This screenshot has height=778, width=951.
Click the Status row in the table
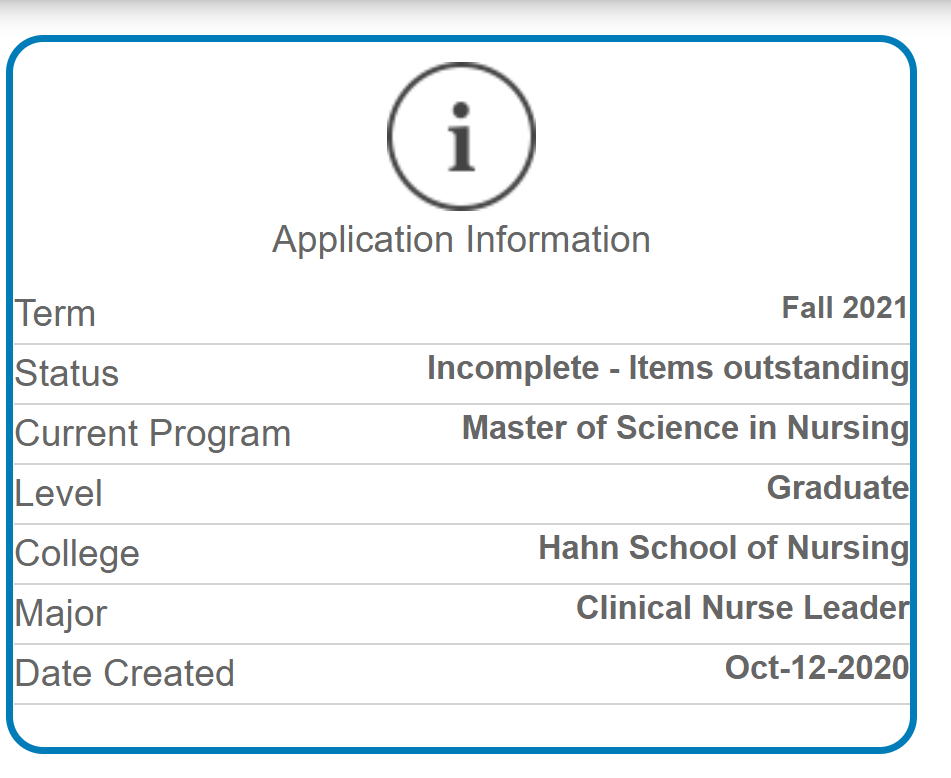click(x=462, y=374)
